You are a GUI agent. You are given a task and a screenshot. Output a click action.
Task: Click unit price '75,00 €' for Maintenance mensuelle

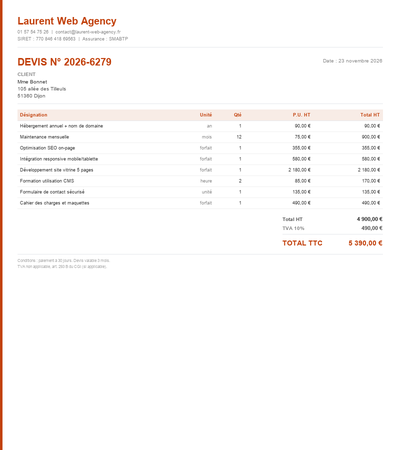coord(303,137)
